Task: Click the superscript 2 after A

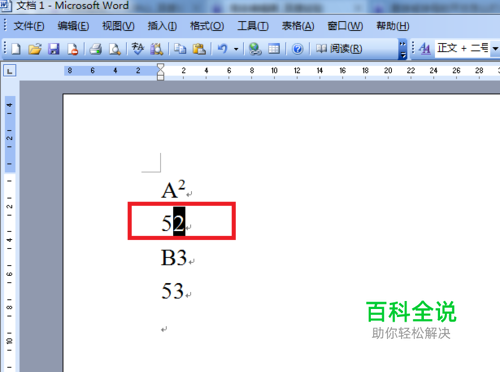Action: click(181, 185)
